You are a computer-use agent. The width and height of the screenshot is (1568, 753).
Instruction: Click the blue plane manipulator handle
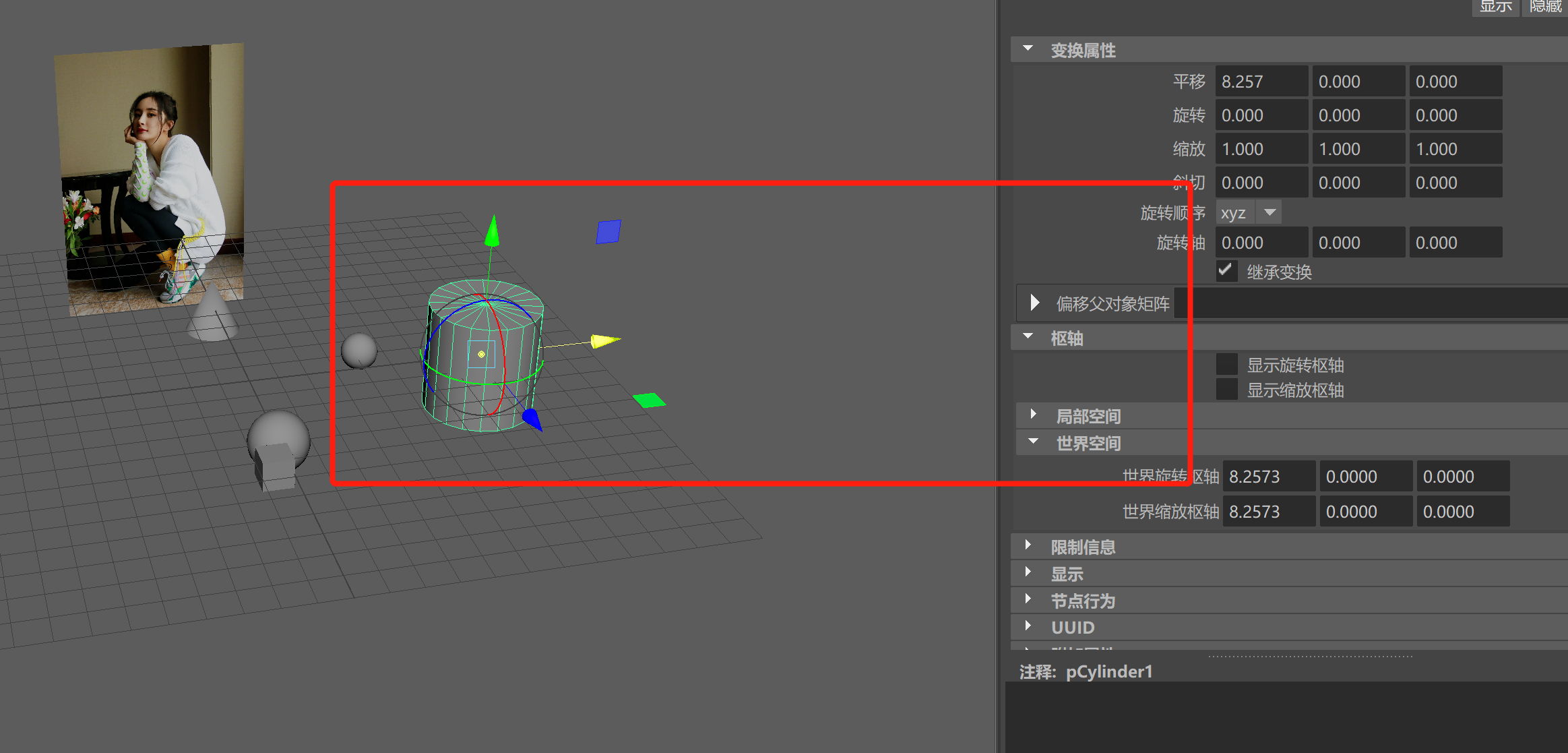coord(608,232)
